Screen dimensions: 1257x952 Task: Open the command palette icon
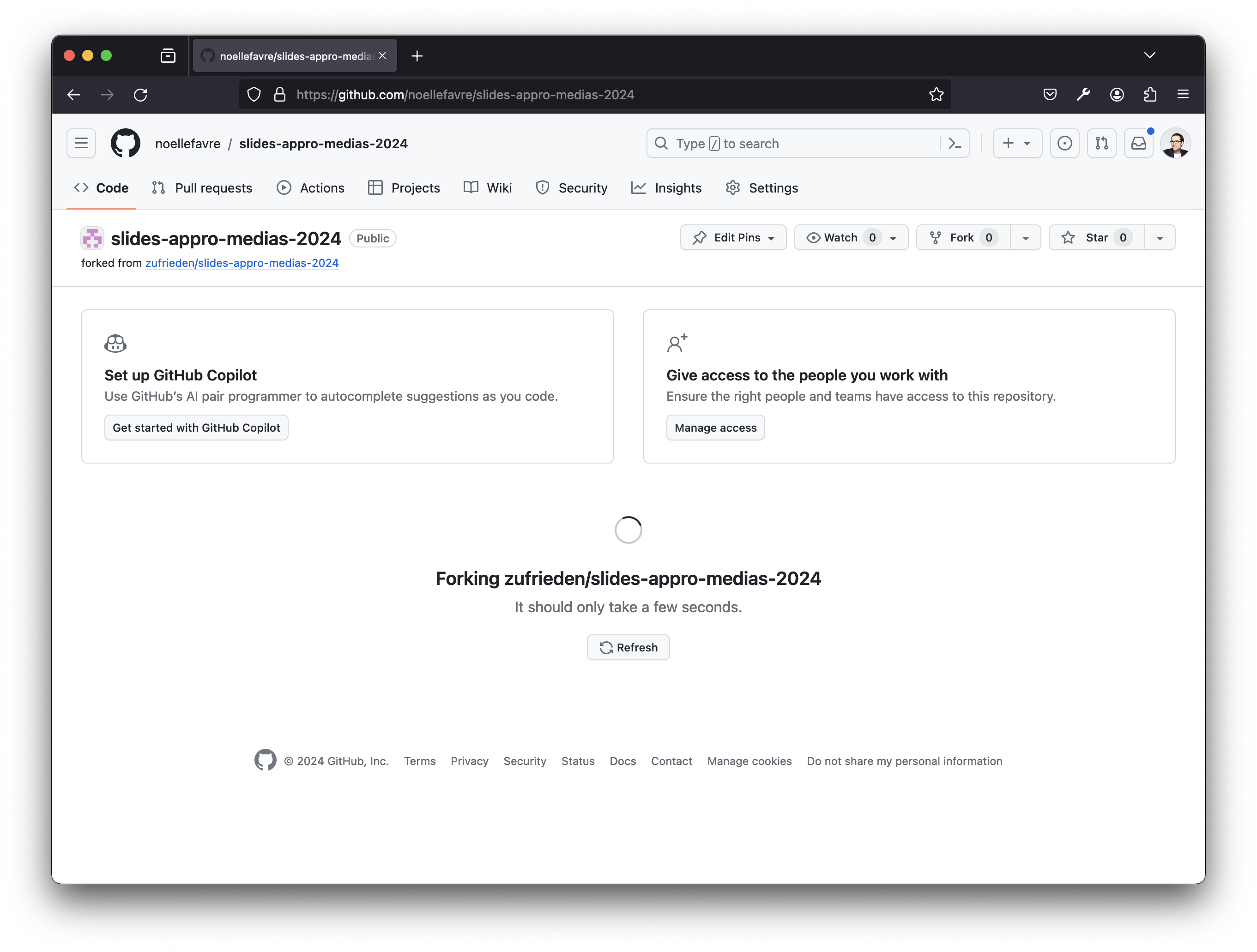pos(955,144)
